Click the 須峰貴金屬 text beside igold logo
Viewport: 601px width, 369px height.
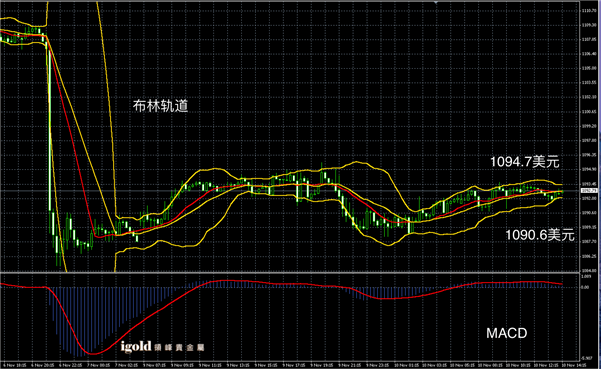179,348
